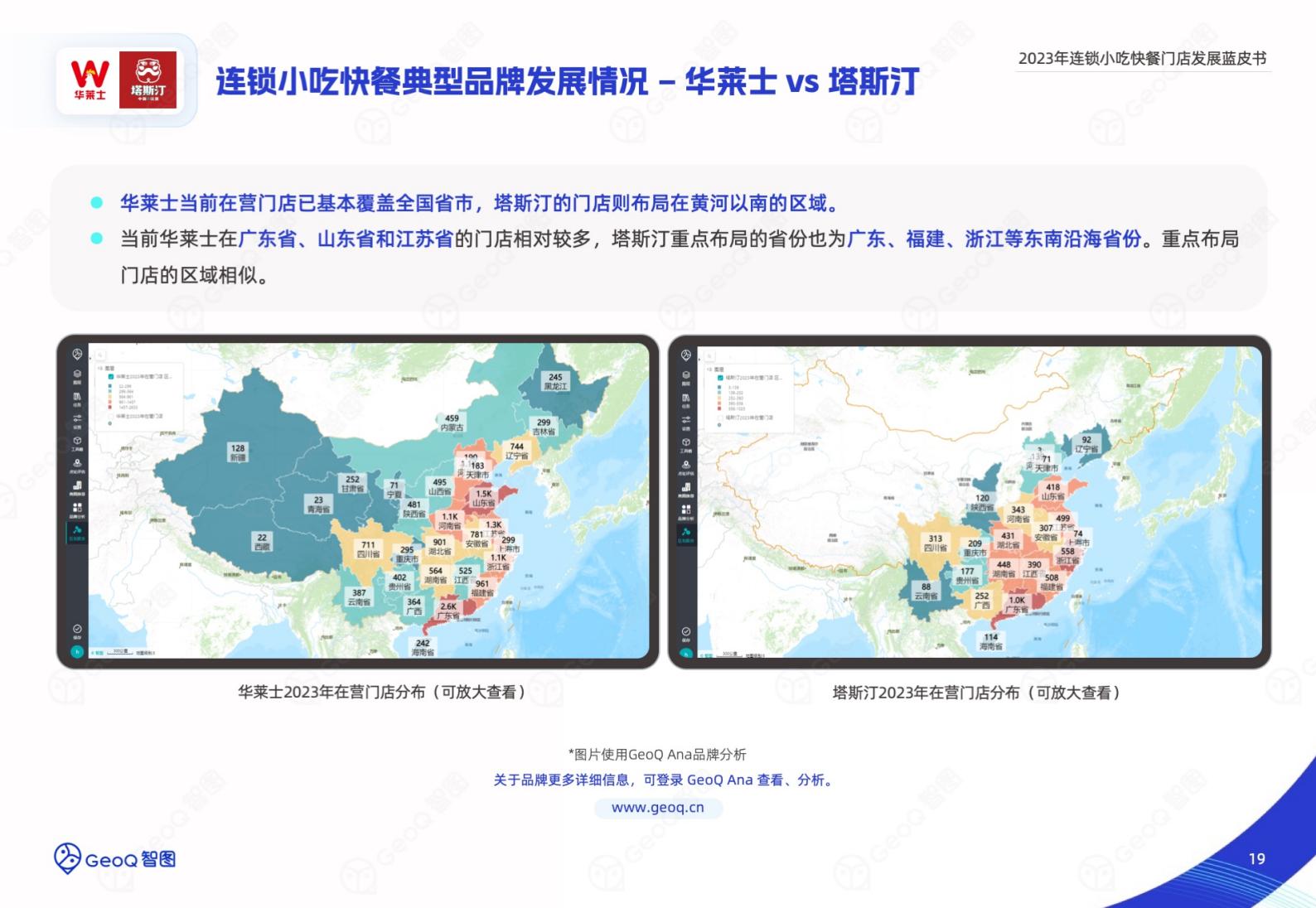Click the 2.6K 广东省 label on Wallace map
Image resolution: width=1316 pixels, height=908 pixels.
(448, 611)
